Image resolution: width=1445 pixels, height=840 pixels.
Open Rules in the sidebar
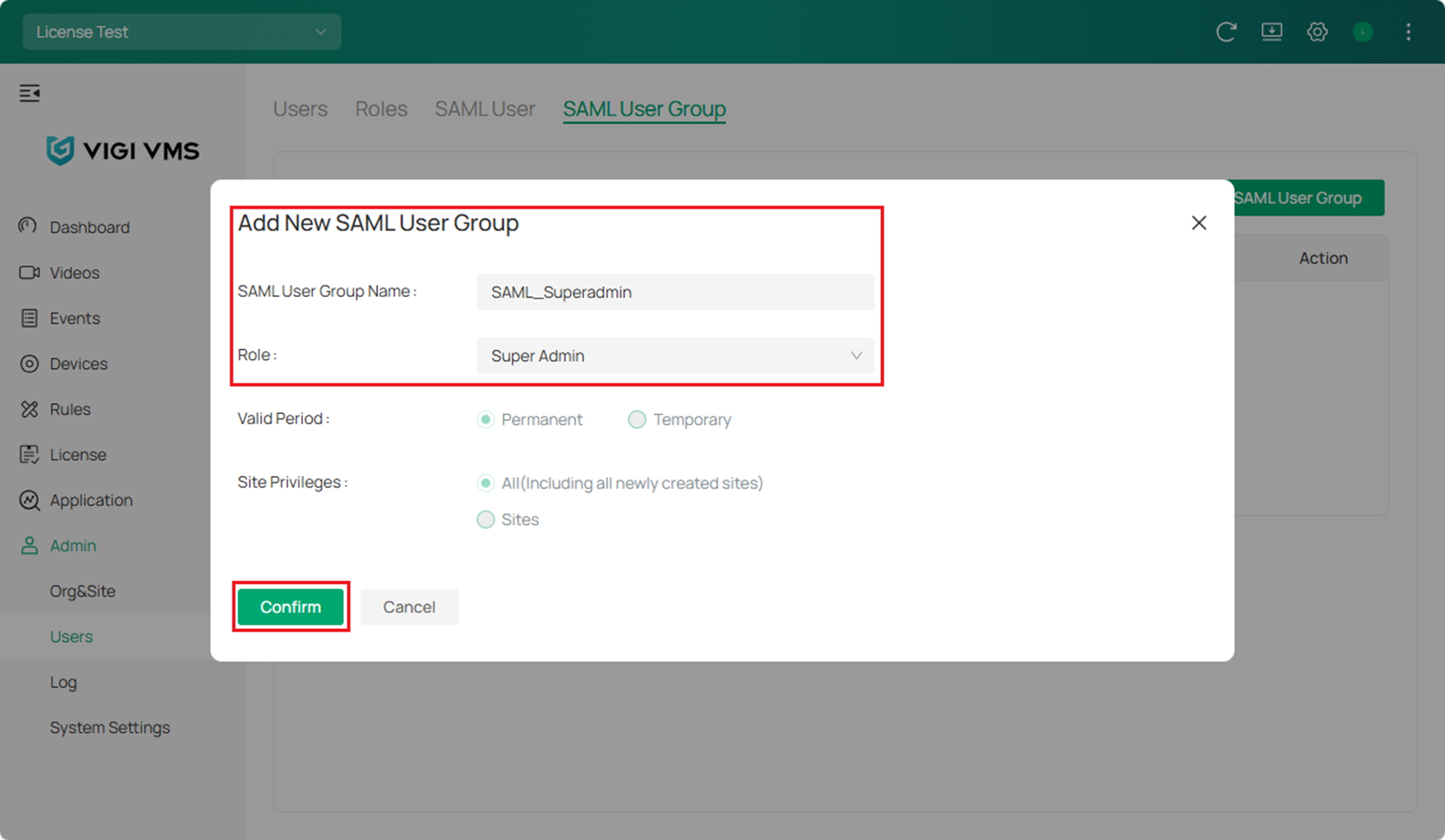(70, 409)
